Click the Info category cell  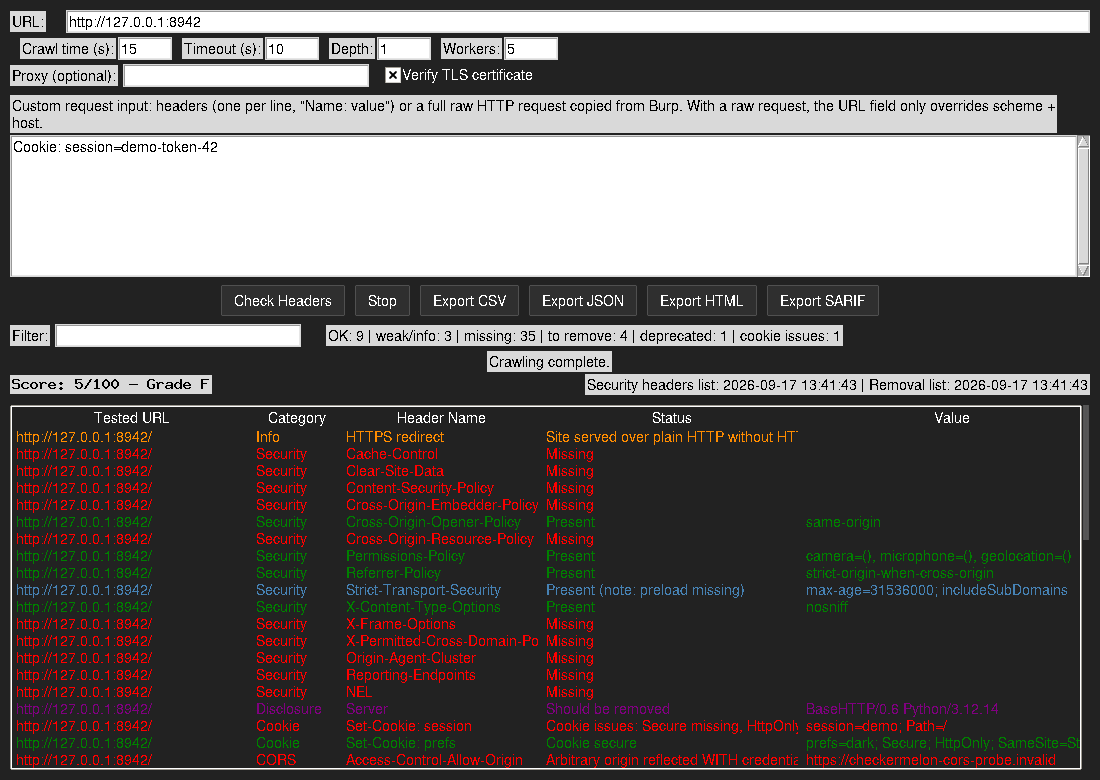tap(267, 437)
